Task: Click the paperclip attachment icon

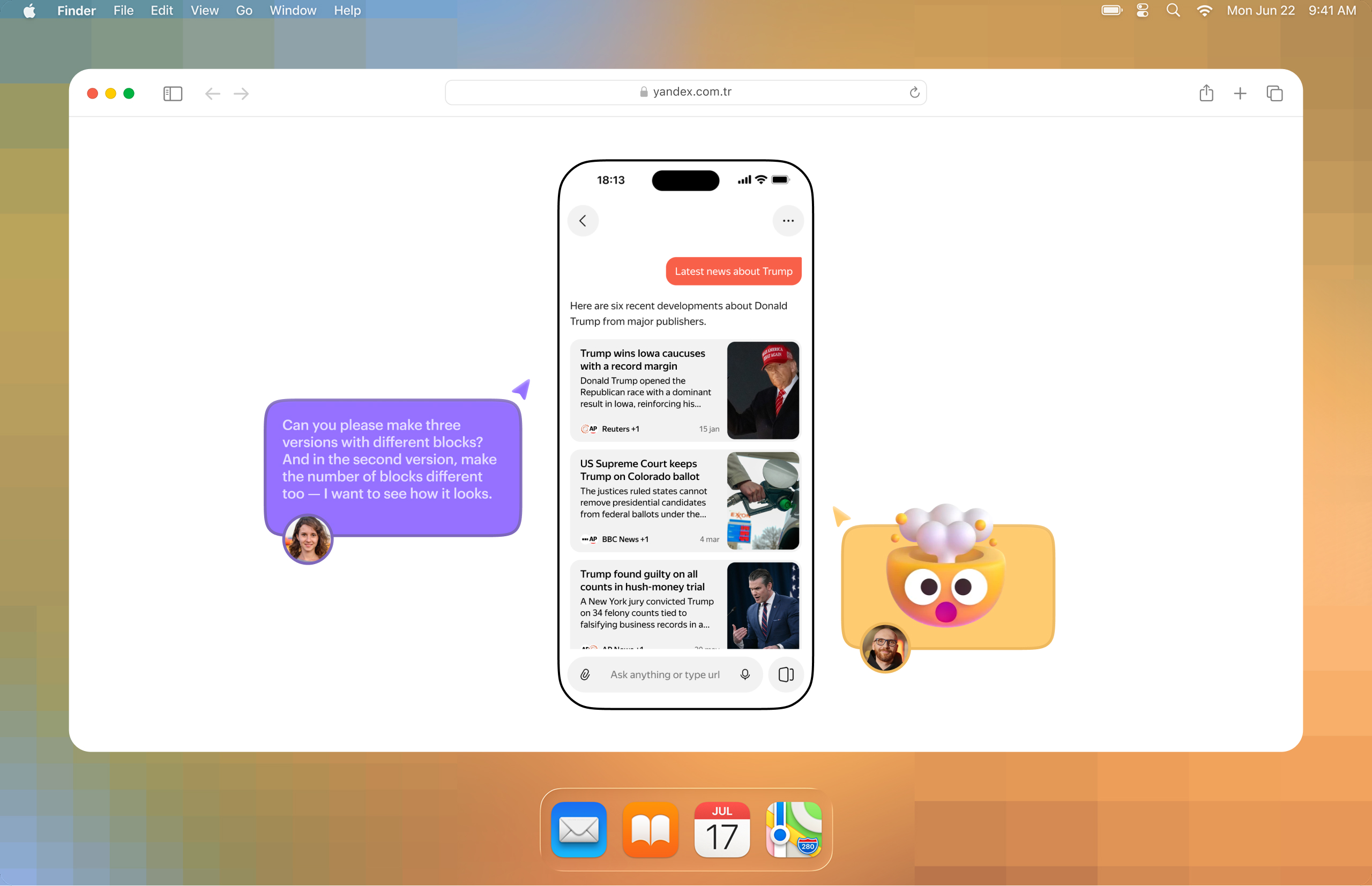Action: click(585, 674)
